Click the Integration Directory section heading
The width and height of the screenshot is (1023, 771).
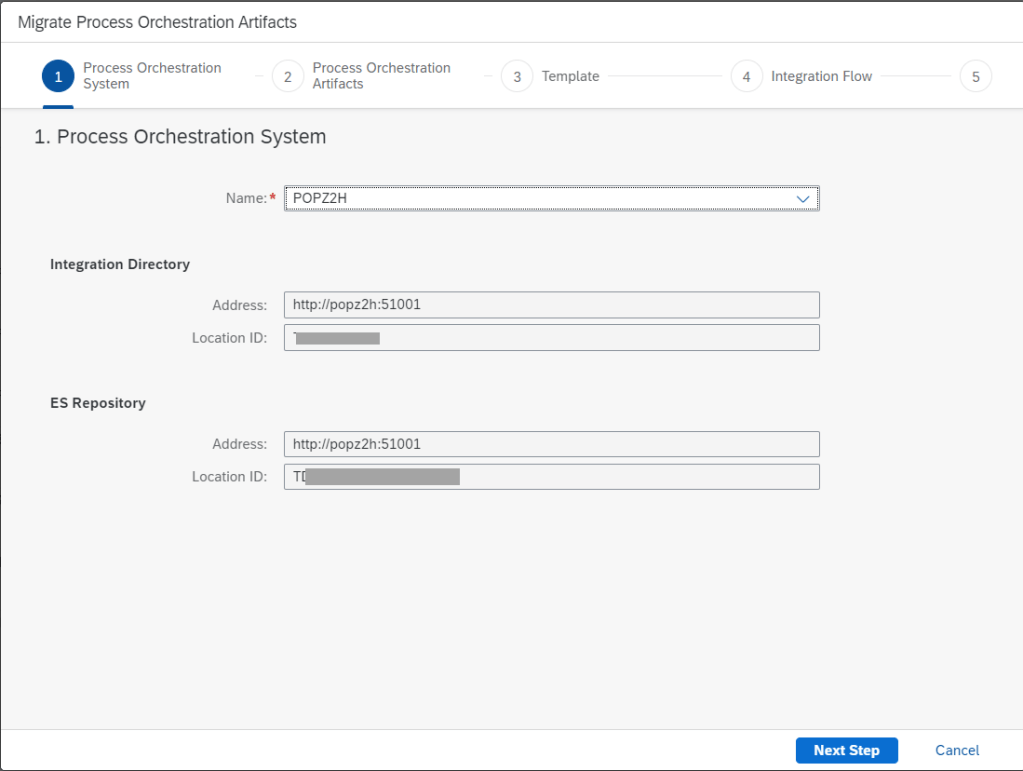(120, 265)
